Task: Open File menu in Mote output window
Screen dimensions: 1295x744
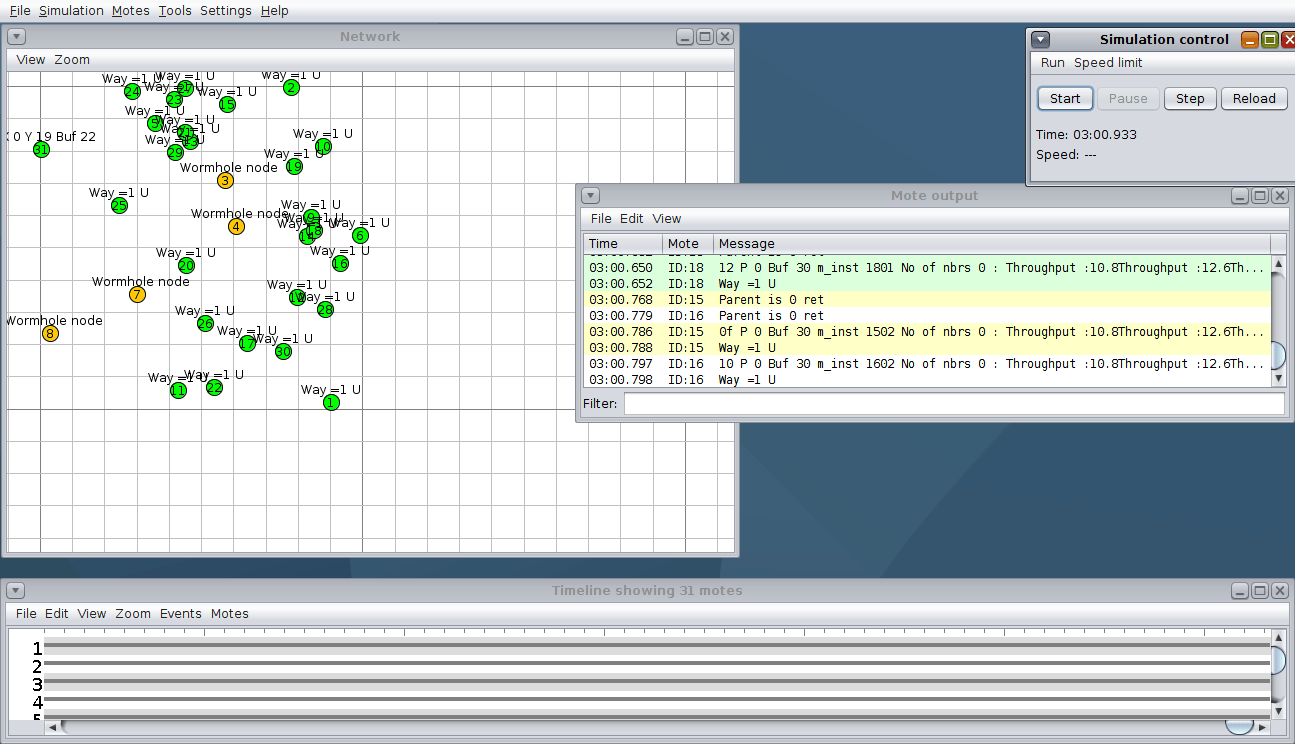Action: 600,219
